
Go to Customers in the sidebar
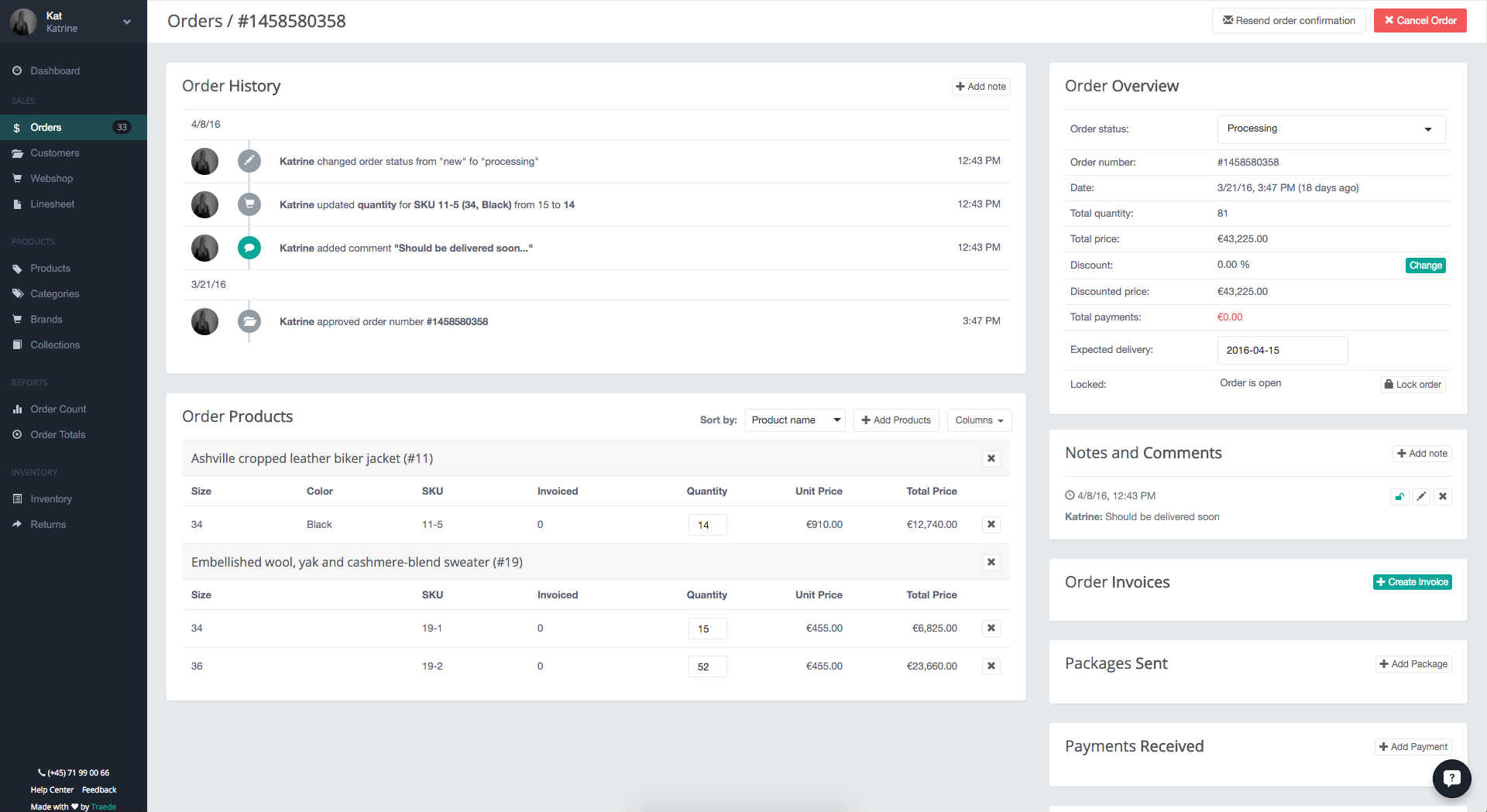pos(54,153)
